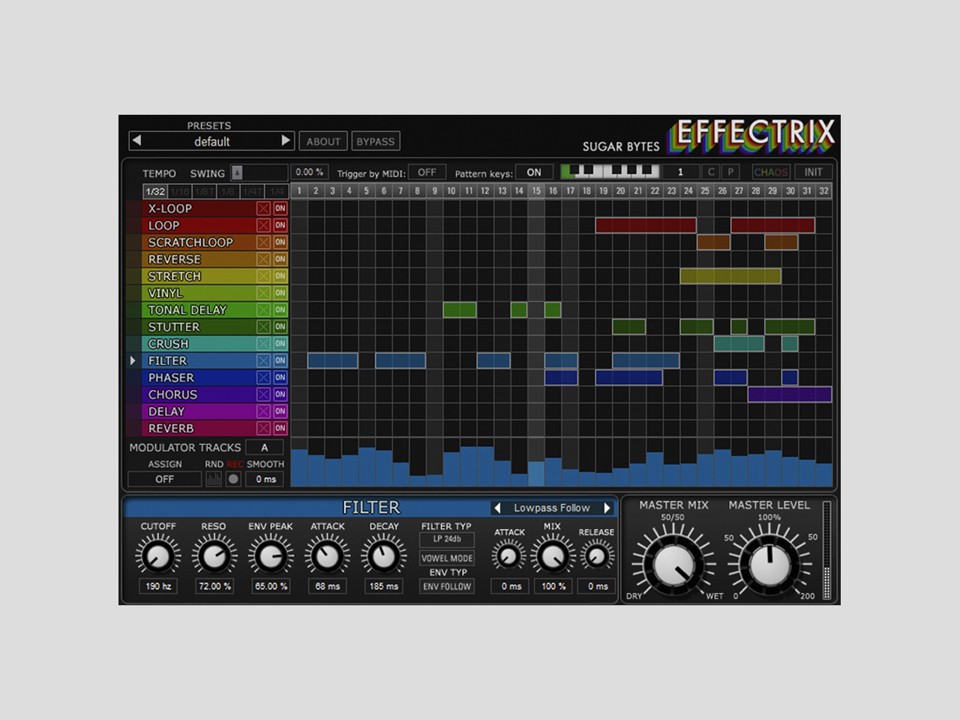Select the 1/8T tempo tab

(x=204, y=192)
